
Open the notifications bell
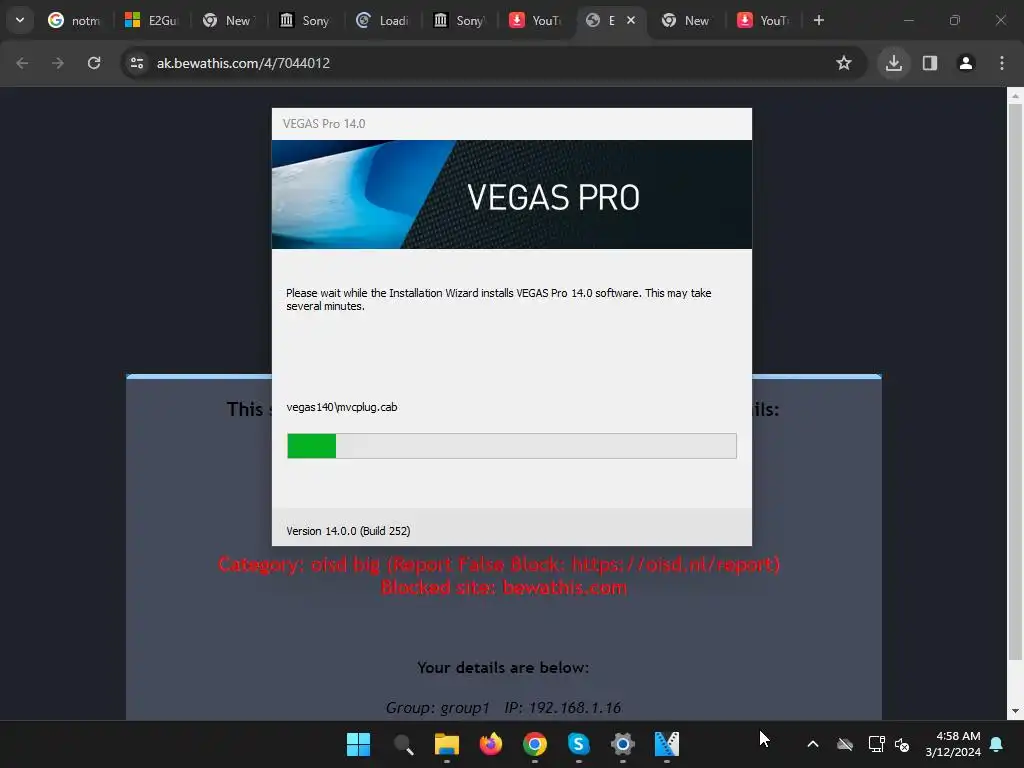tap(997, 744)
